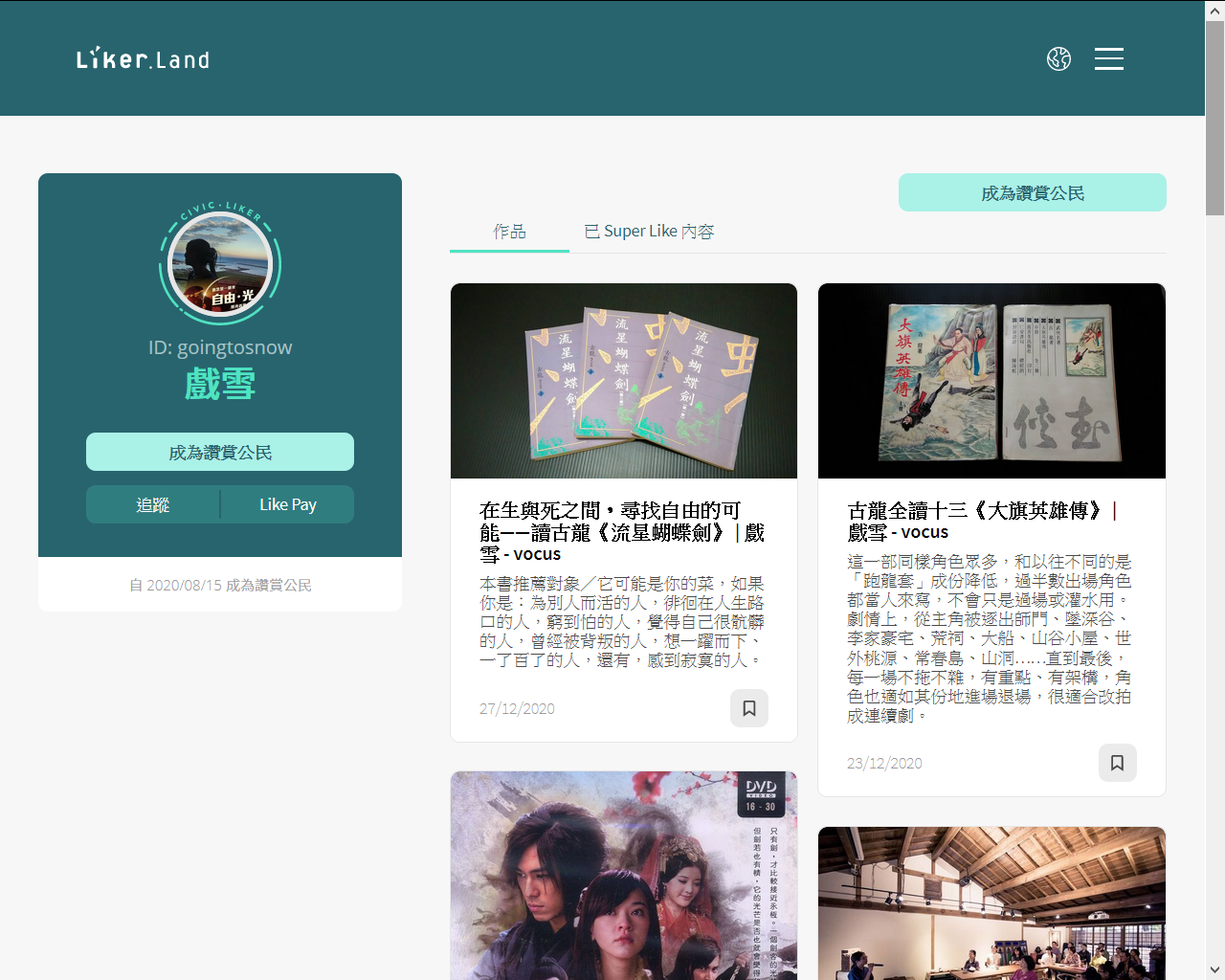The image size is (1225, 980).
Task: Open the language globe icon
Action: 1058,58
